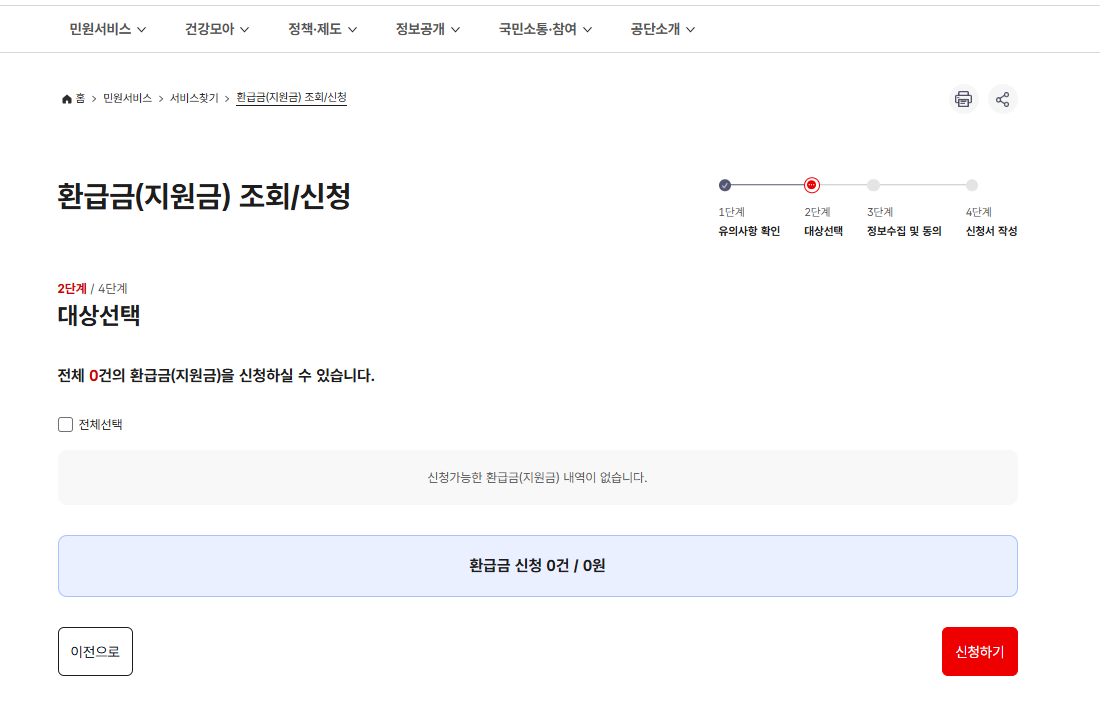Submit with the red 신청하기 button
This screenshot has width=1100, height=712.
coord(979,652)
